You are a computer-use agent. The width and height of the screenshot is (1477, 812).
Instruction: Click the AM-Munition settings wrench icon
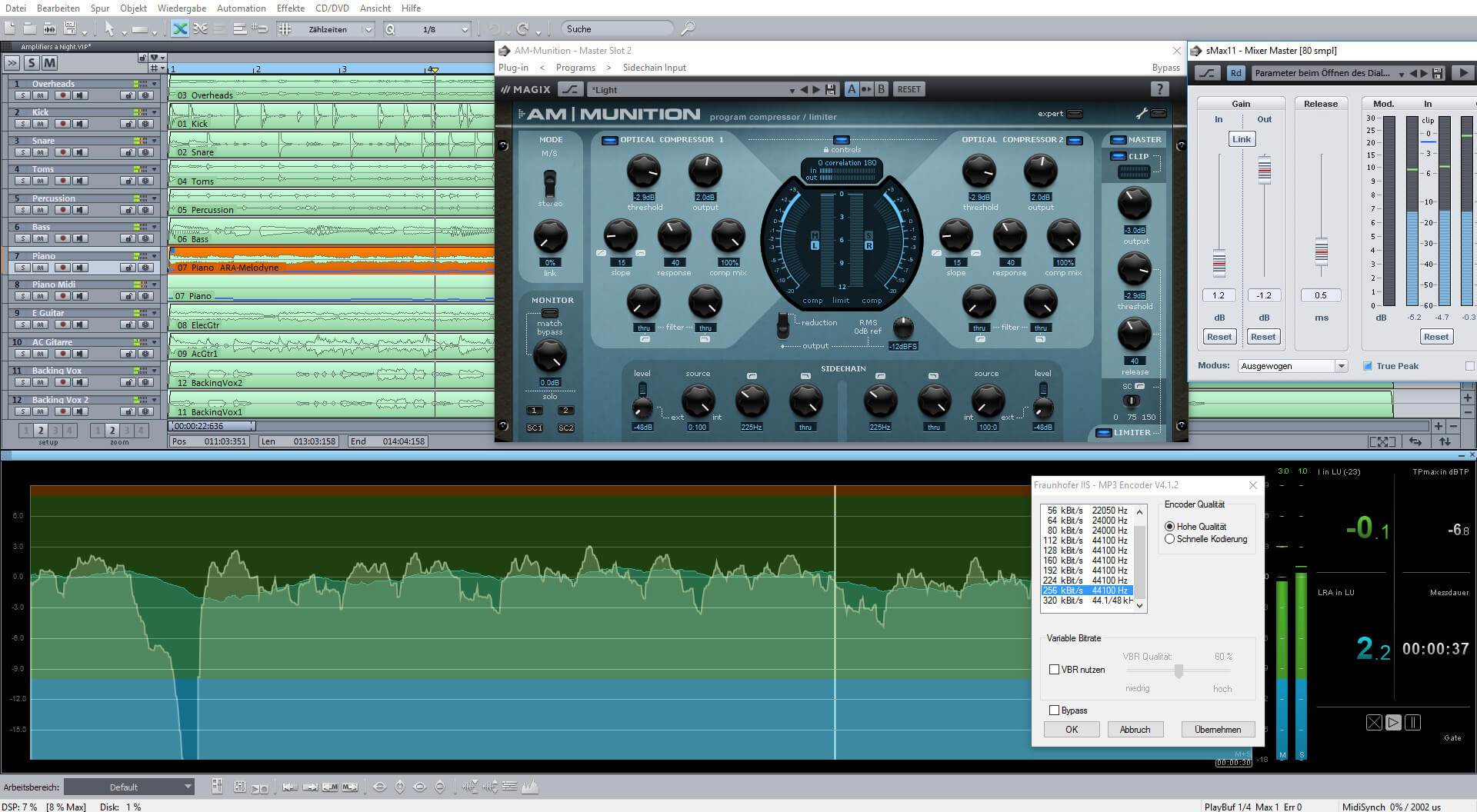click(x=1142, y=114)
